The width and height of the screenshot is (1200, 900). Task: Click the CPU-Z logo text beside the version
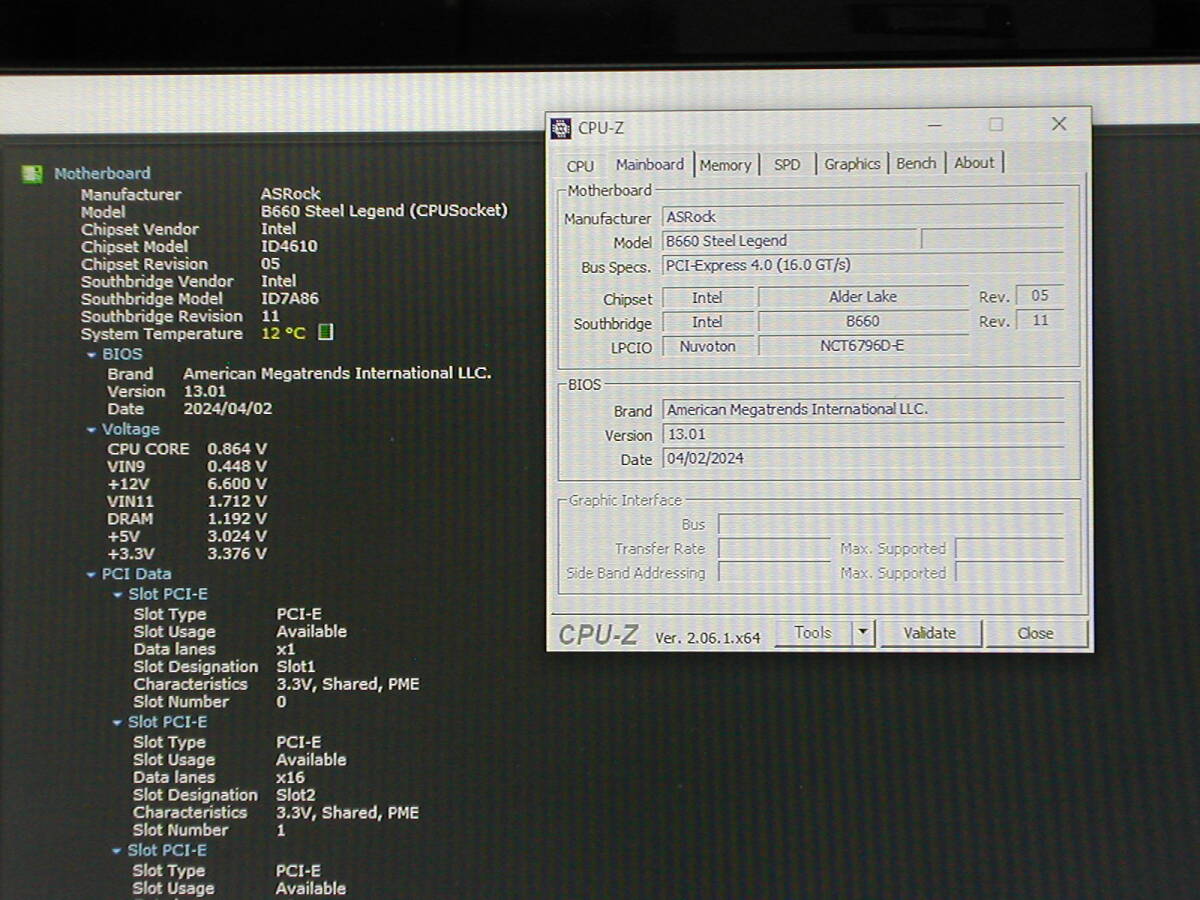(x=598, y=635)
